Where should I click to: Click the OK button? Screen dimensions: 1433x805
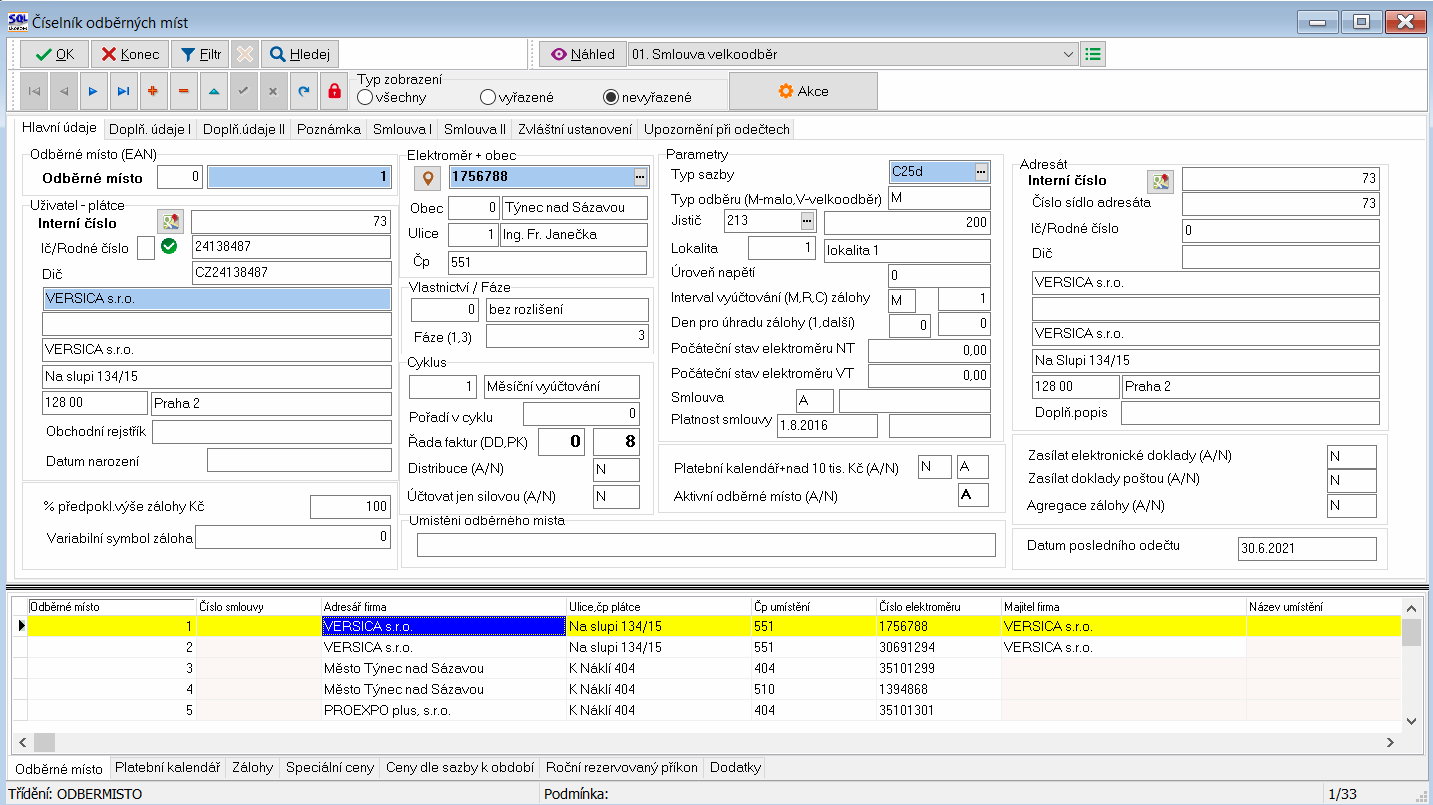pyautogui.click(x=54, y=54)
